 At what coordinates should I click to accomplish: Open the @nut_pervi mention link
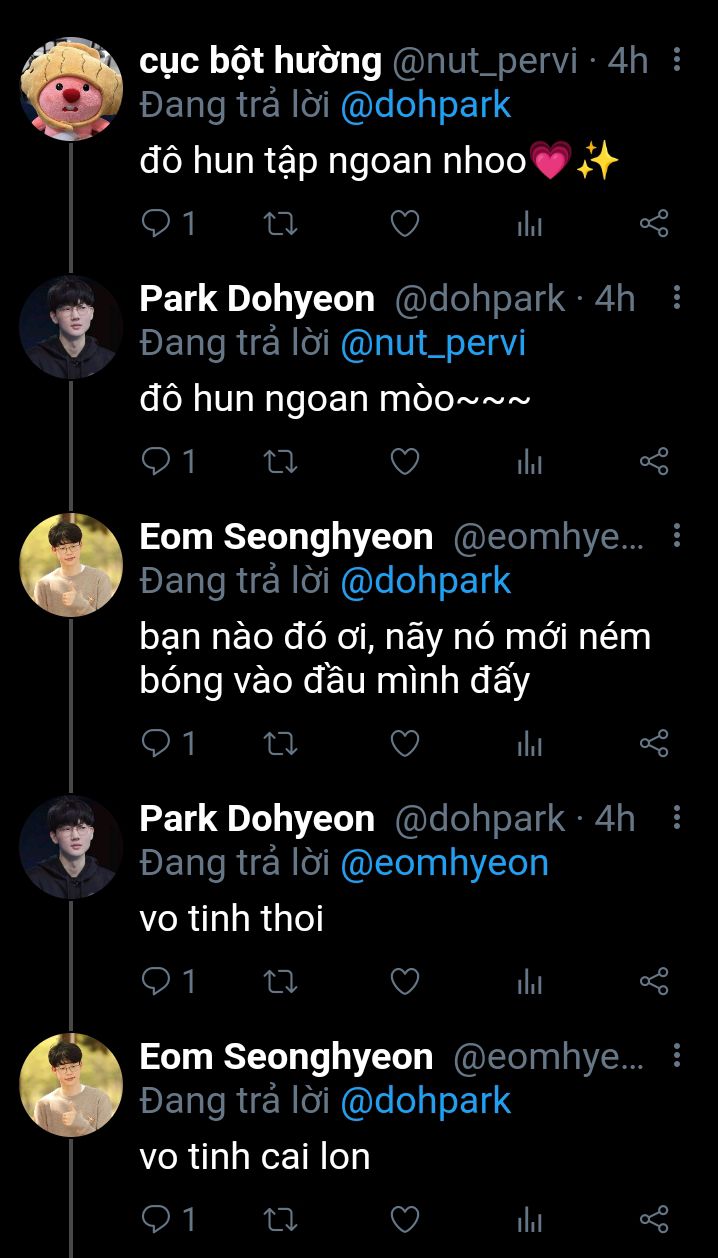click(x=433, y=343)
